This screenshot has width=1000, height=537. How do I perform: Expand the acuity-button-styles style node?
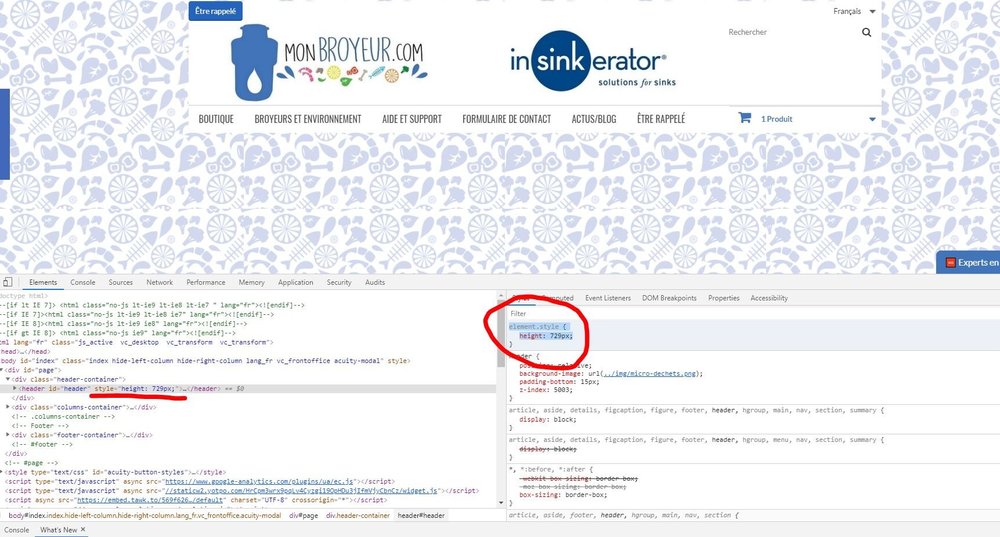[x=3, y=472]
